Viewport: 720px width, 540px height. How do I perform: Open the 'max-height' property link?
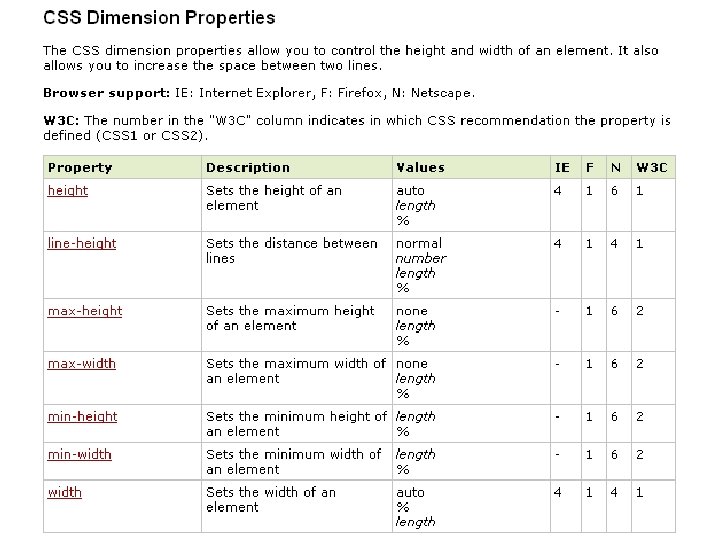(x=85, y=311)
